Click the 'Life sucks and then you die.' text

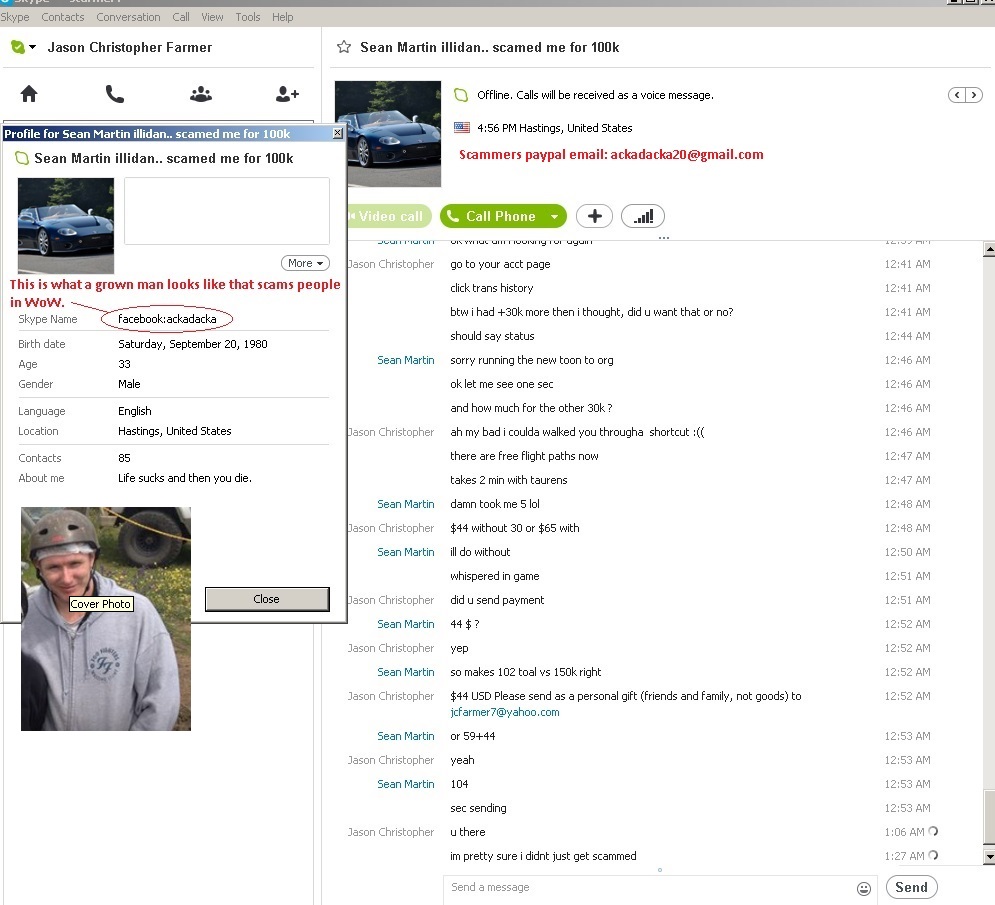(185, 478)
